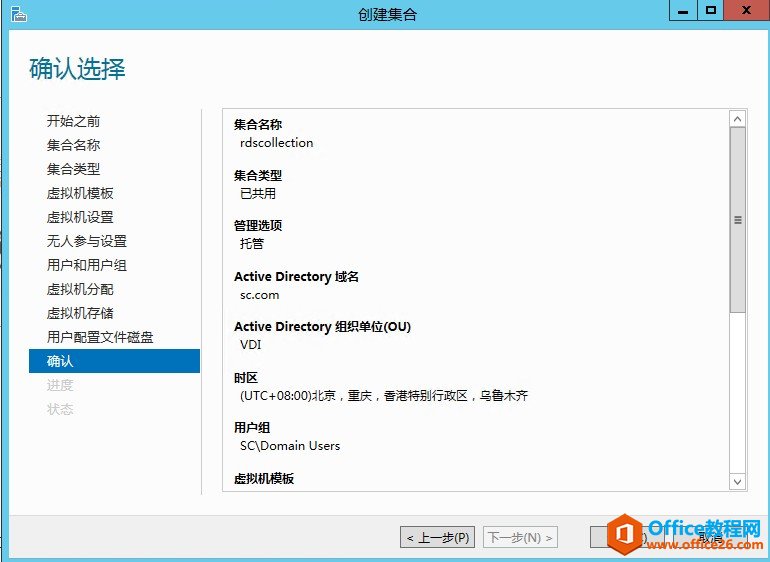This screenshot has width=770, height=562.
Task: Maximize the 创建集合 window
Action: 710,10
